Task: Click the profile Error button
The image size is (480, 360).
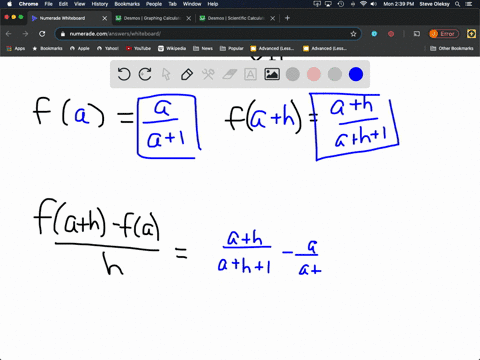Action: [444, 34]
